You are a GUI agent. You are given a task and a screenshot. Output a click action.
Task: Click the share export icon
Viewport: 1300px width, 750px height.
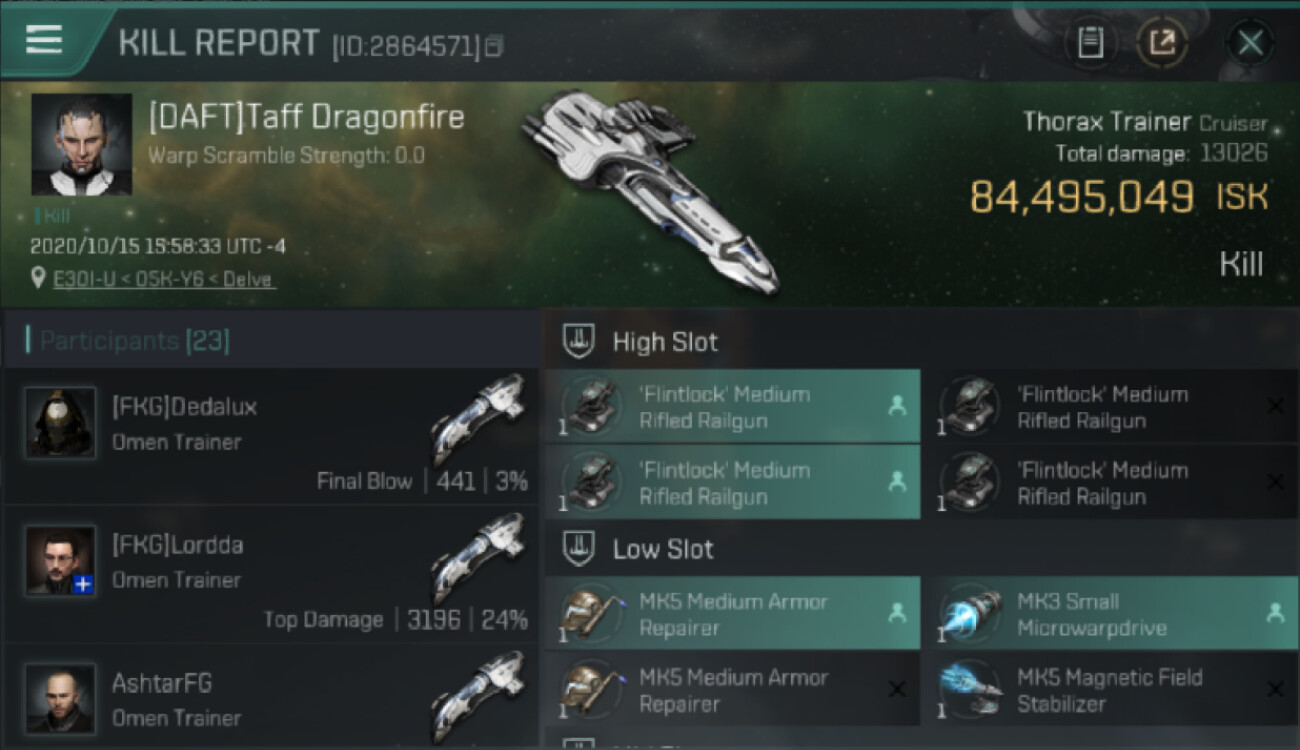pos(1161,43)
